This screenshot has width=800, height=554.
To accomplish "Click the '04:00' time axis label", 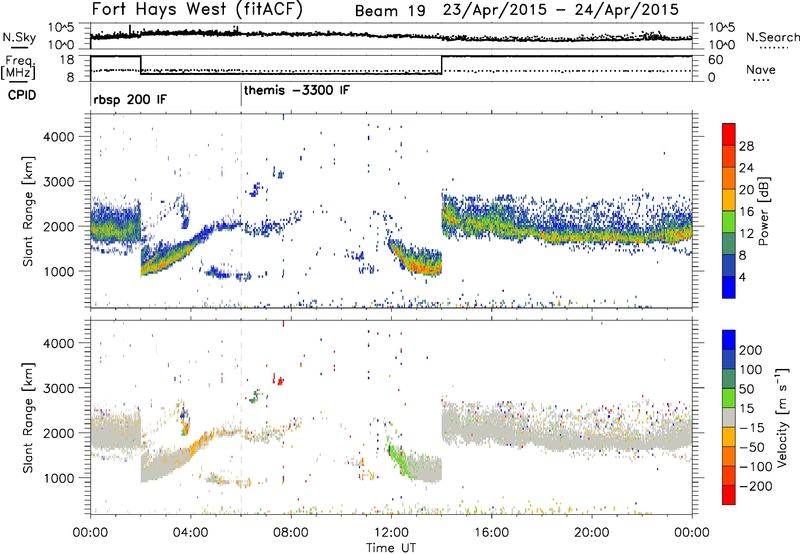I will (x=191, y=533).
